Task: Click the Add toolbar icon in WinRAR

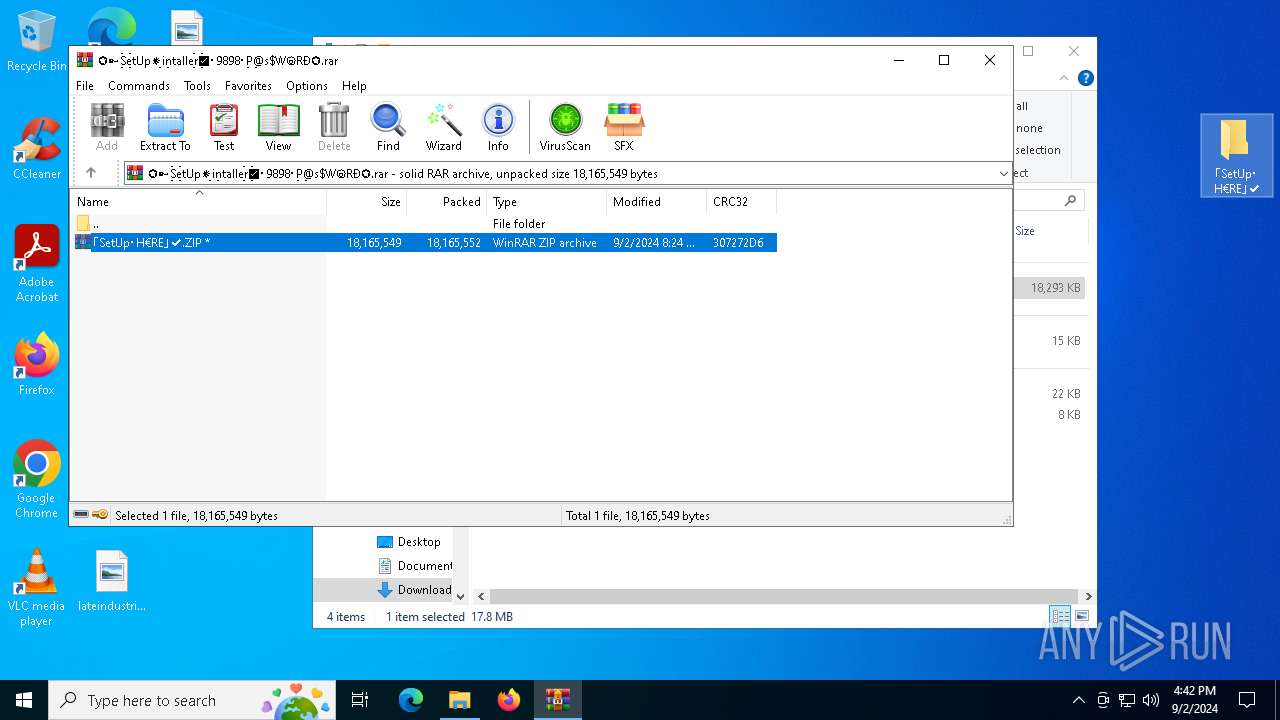Action: (x=107, y=127)
